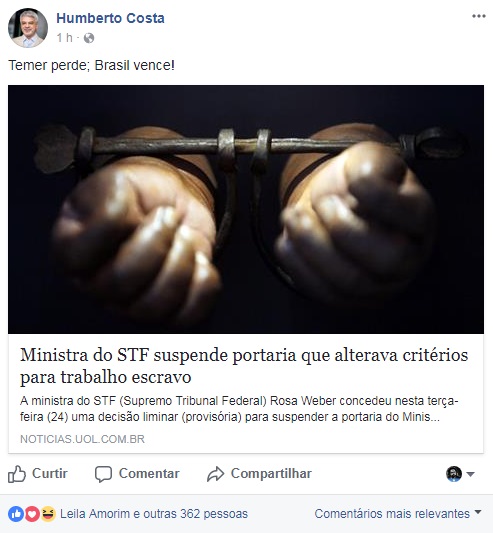
Task: Click the 1 h post timestamp
Action: [65, 38]
